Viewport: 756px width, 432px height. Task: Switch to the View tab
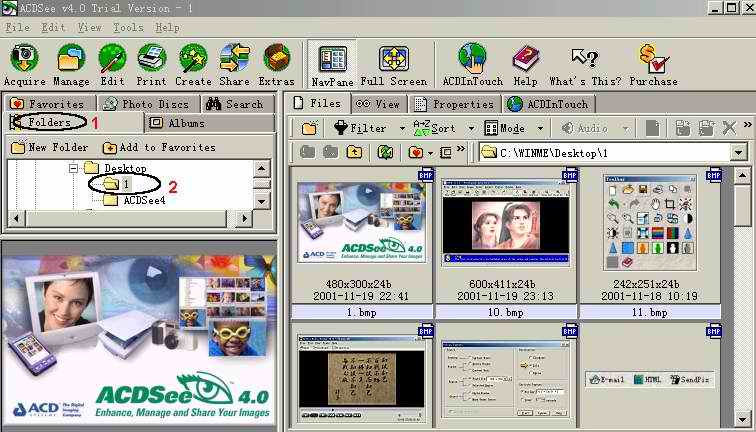379,104
